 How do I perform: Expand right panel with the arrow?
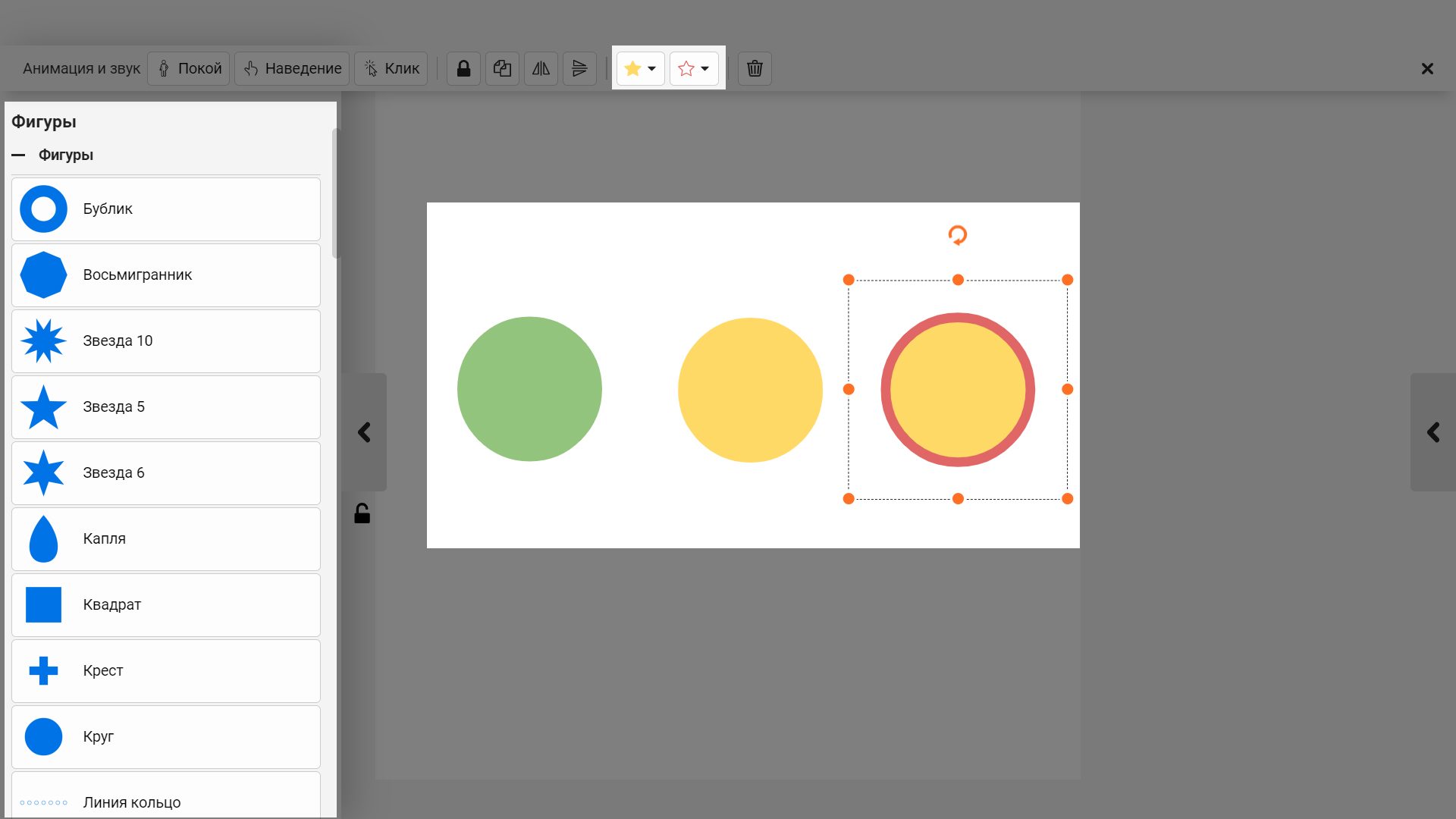(x=1432, y=432)
